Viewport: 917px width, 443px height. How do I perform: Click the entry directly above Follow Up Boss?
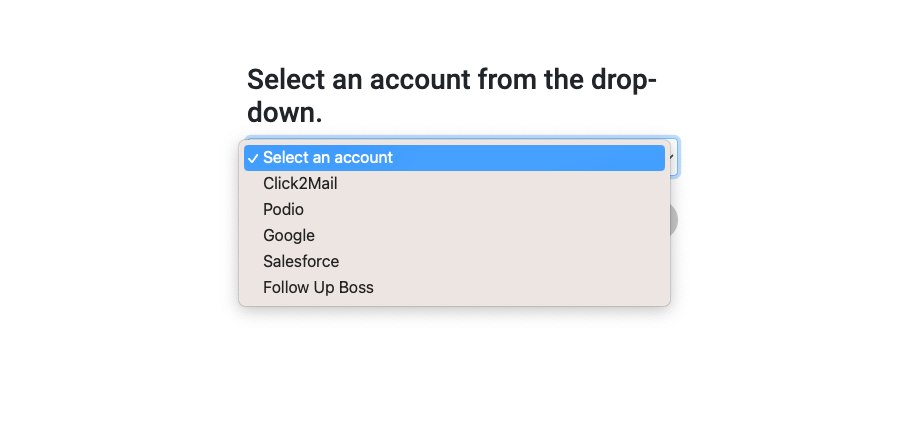[301, 262]
